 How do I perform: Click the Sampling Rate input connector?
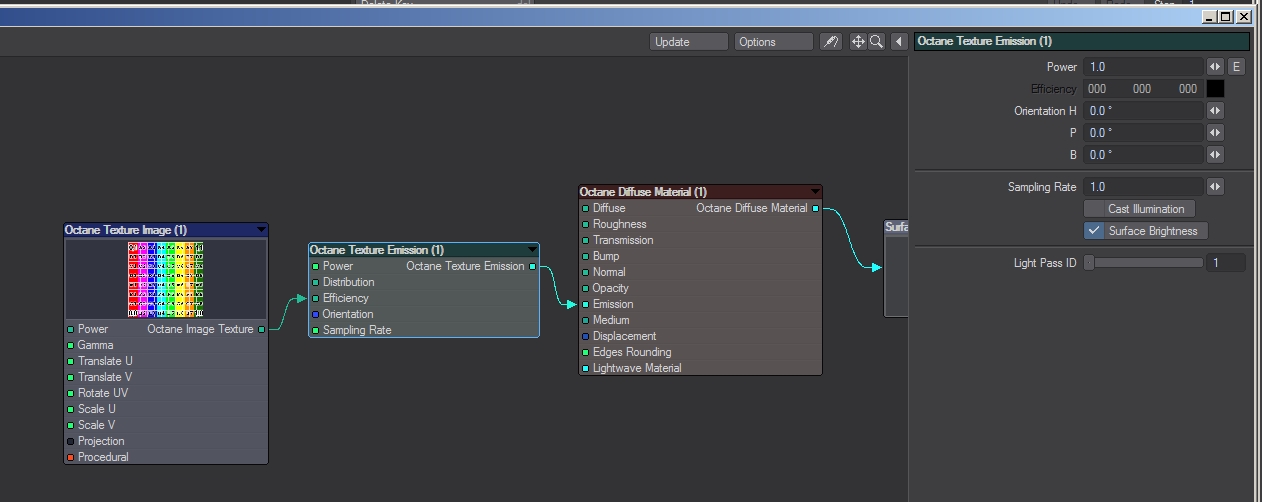[316, 330]
